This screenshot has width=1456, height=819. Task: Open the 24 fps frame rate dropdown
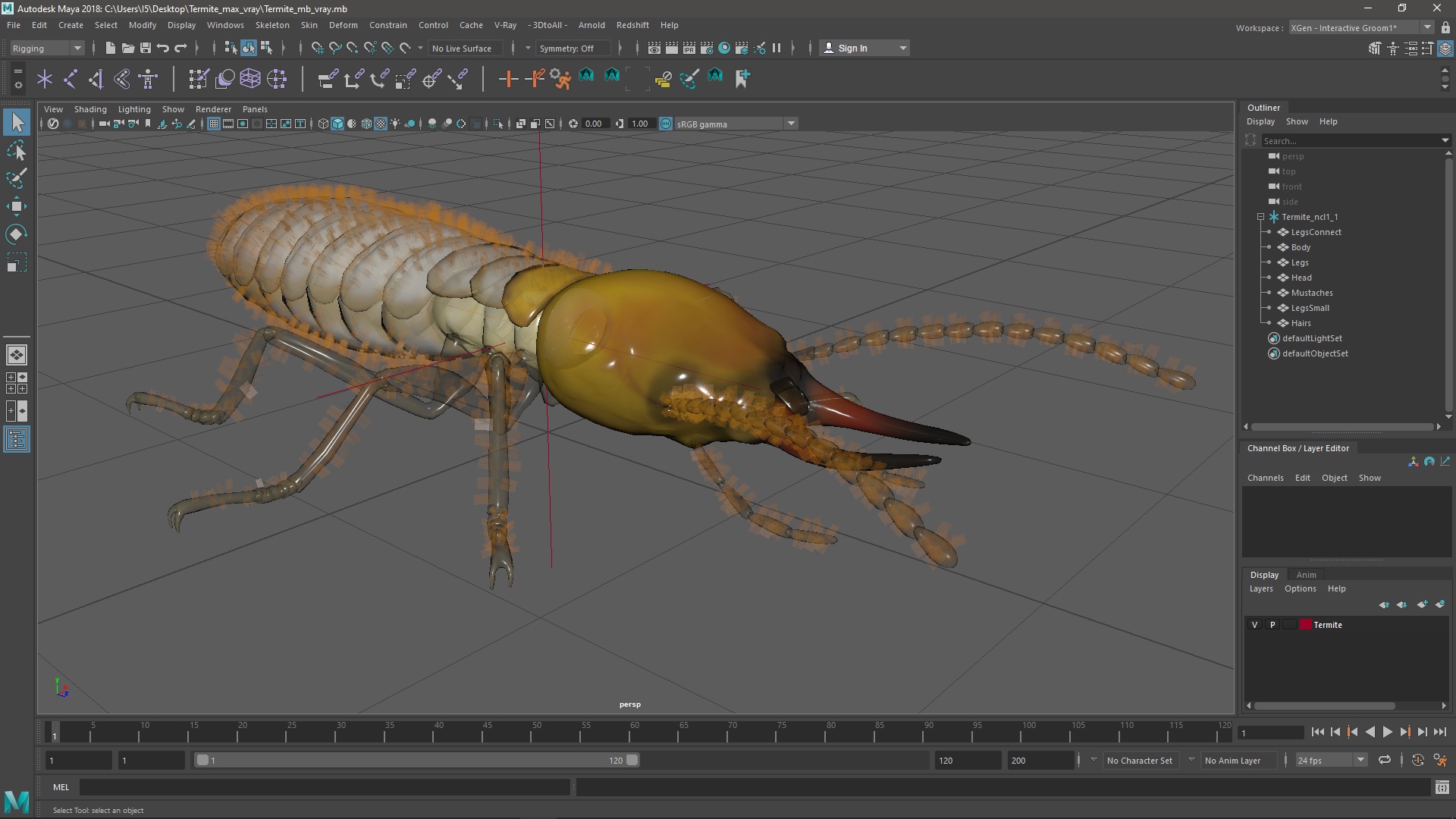1331,760
